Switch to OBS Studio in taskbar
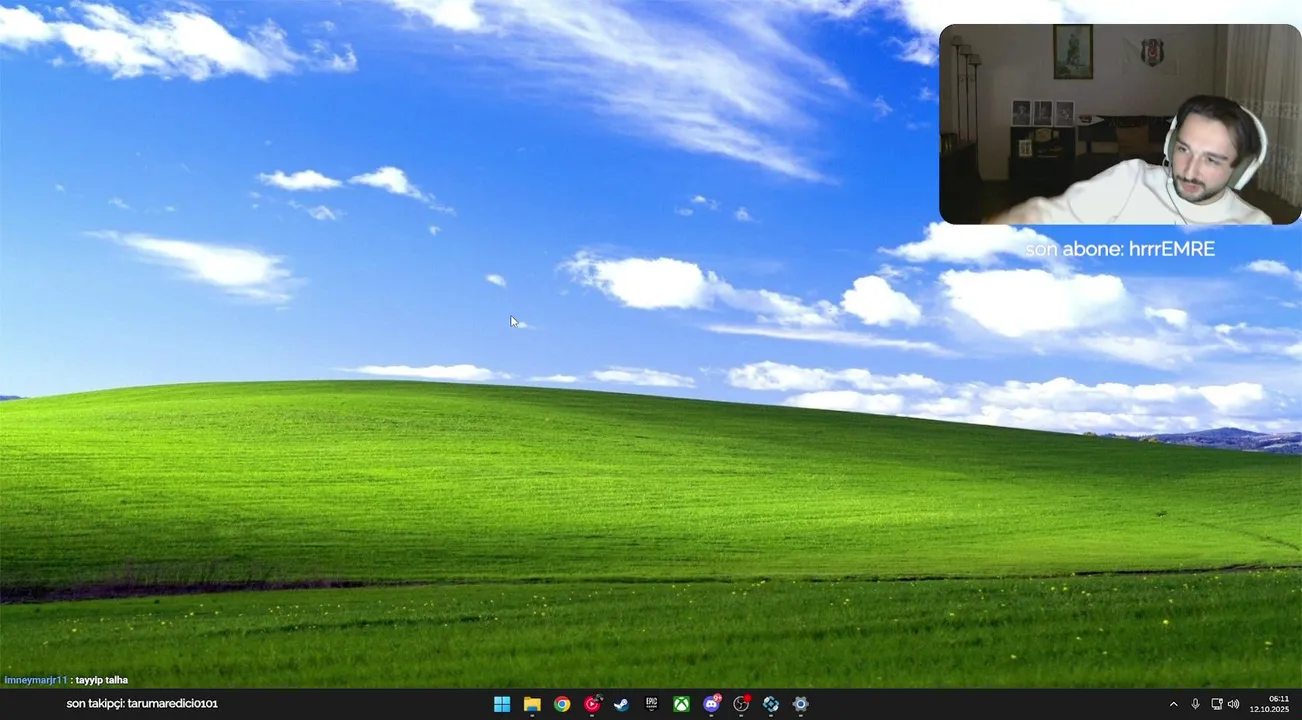Image resolution: width=1302 pixels, height=720 pixels. [741, 704]
